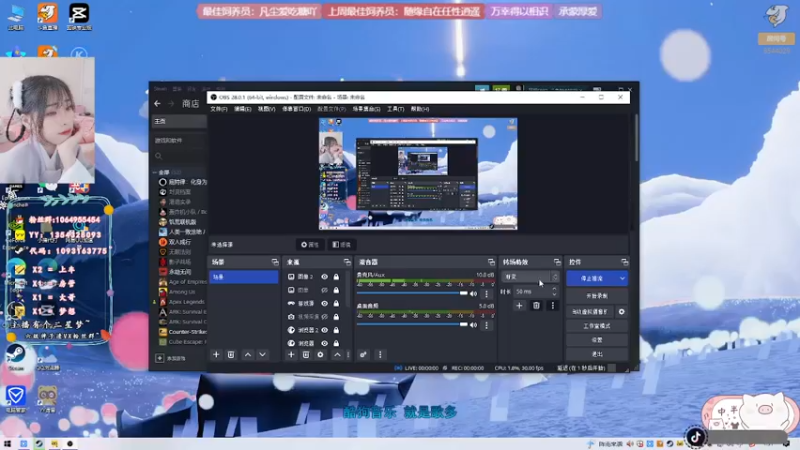Click the Settings button in Controls
The height and width of the screenshot is (450, 800).
(x=597, y=340)
